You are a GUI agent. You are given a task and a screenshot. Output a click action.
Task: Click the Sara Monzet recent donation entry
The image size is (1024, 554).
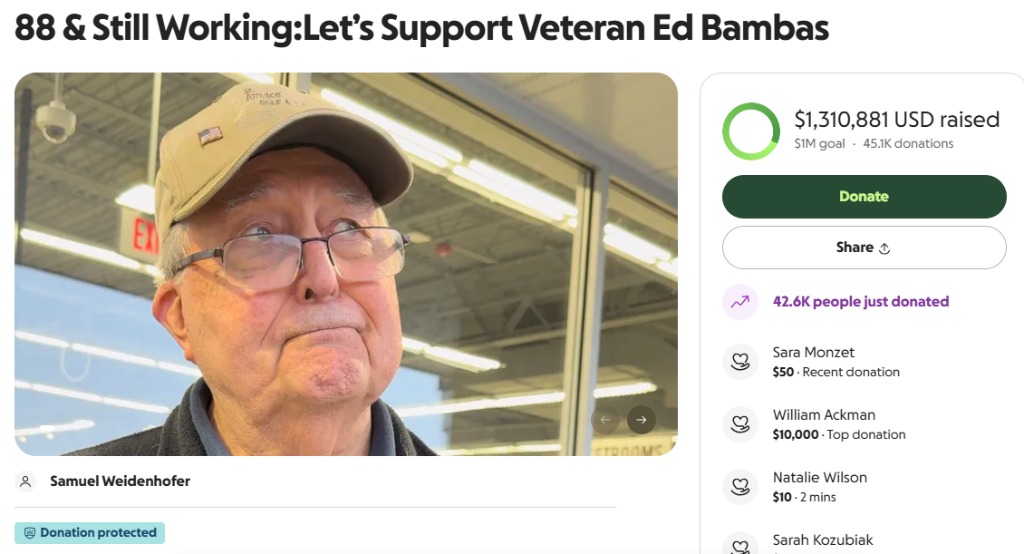click(836, 362)
